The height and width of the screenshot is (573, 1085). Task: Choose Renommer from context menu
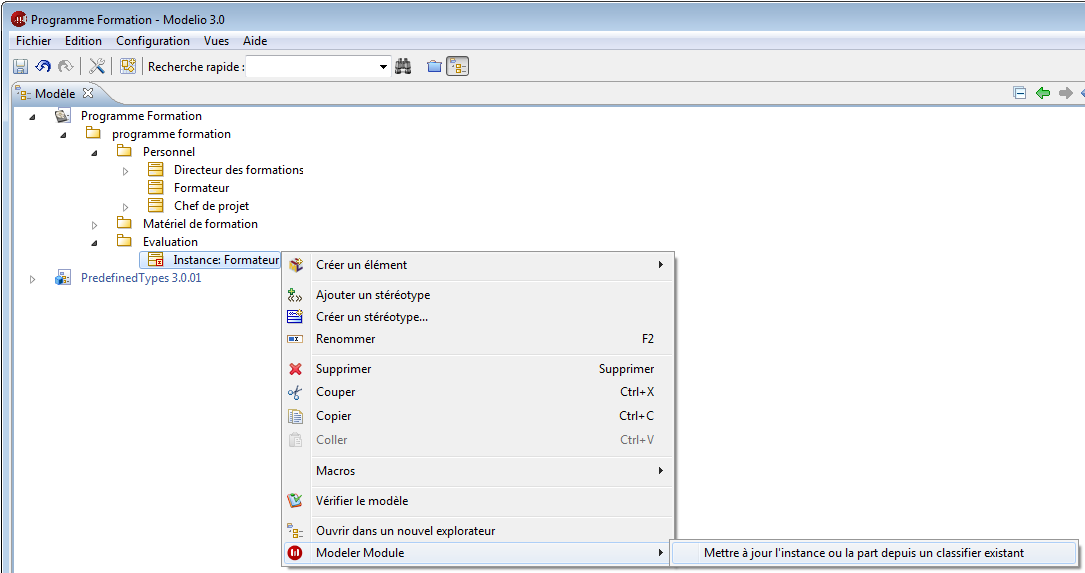click(477, 339)
